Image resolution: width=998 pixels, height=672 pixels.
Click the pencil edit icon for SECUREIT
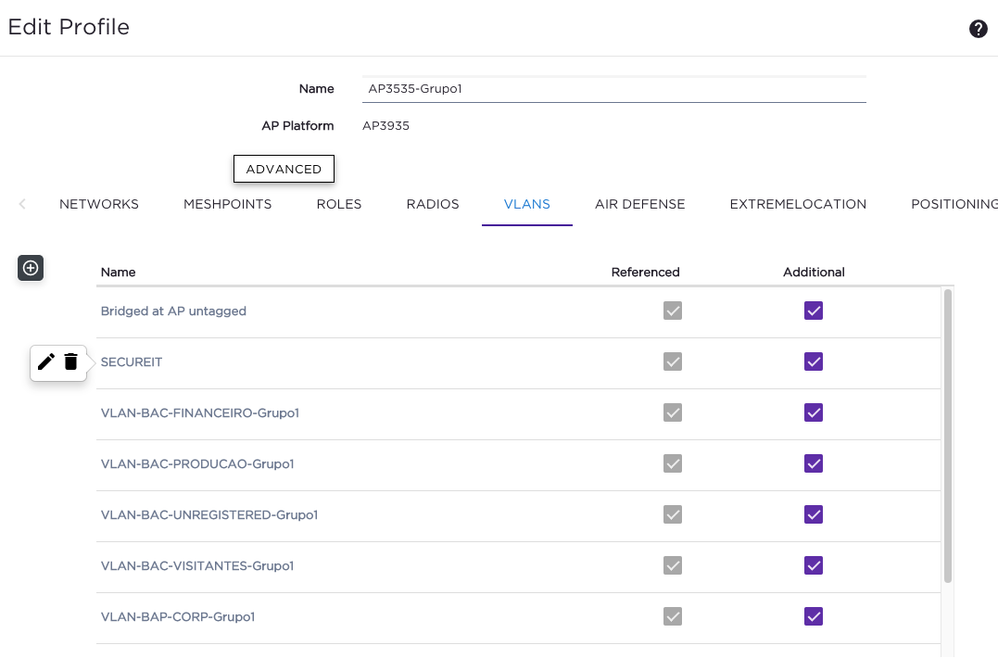coord(46,362)
